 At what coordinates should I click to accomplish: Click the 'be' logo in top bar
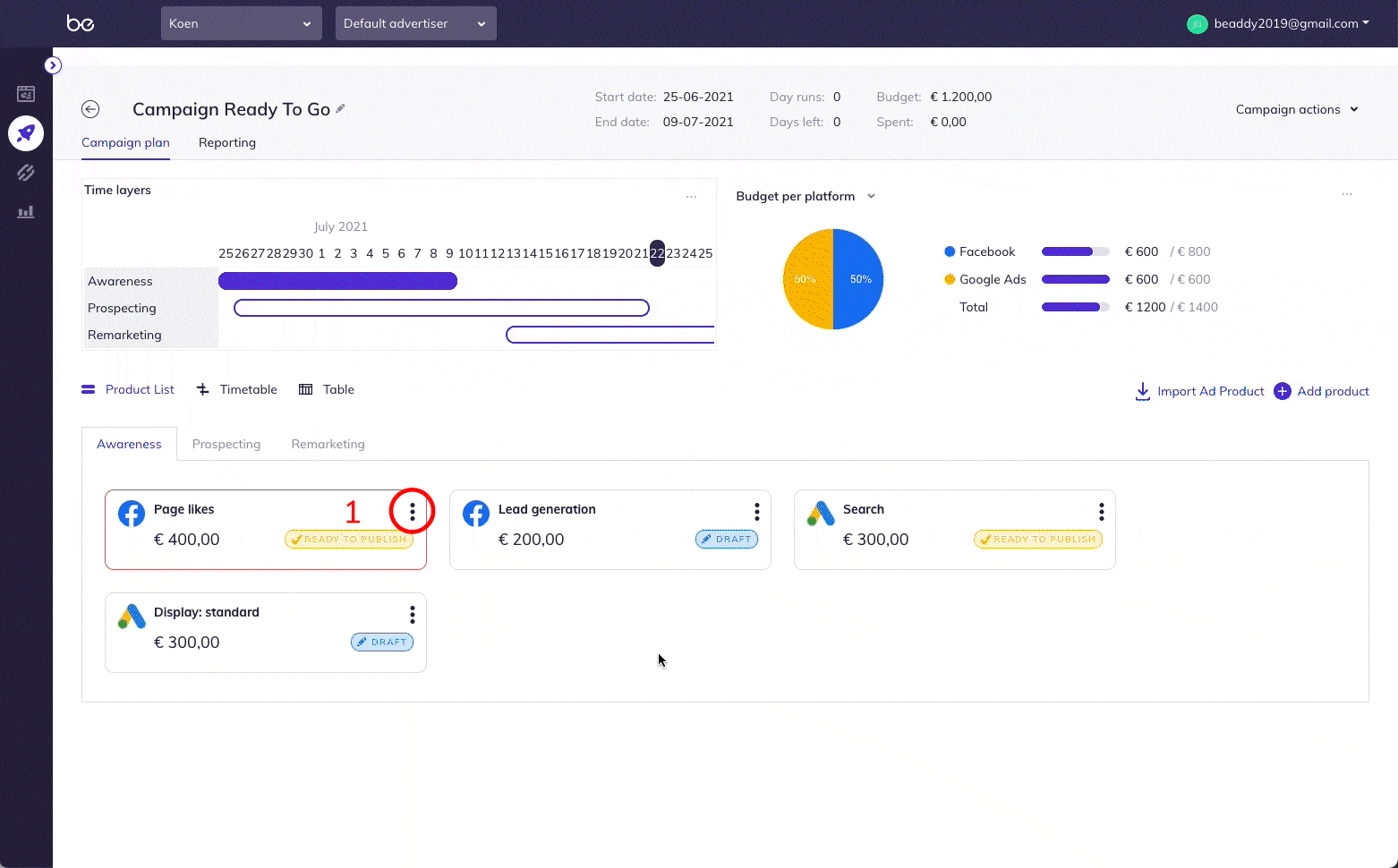click(81, 23)
